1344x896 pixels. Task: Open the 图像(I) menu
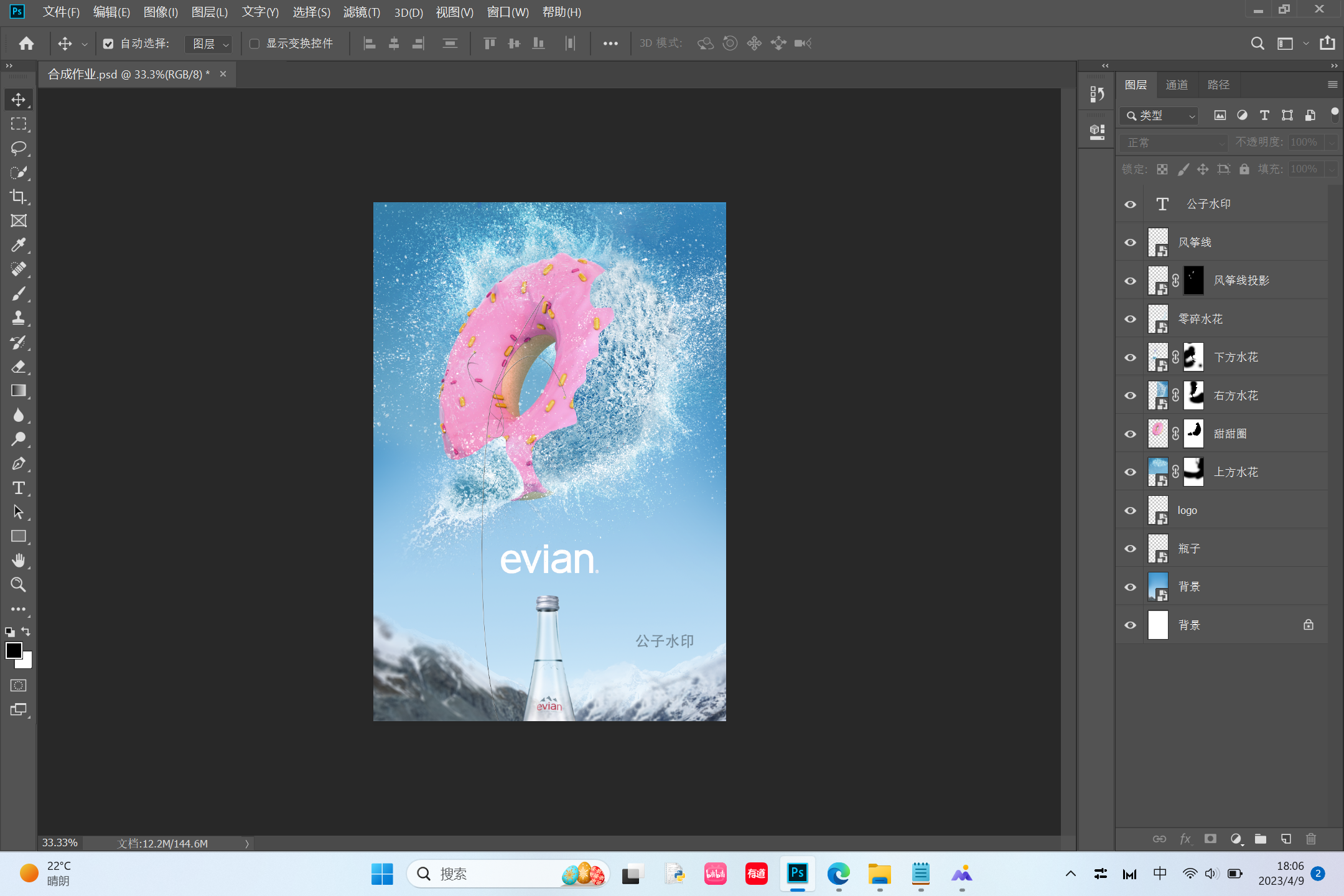point(161,12)
